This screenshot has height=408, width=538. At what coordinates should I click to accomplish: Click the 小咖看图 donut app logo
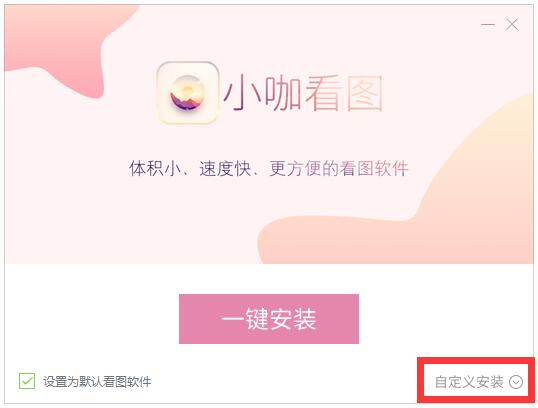(x=188, y=93)
